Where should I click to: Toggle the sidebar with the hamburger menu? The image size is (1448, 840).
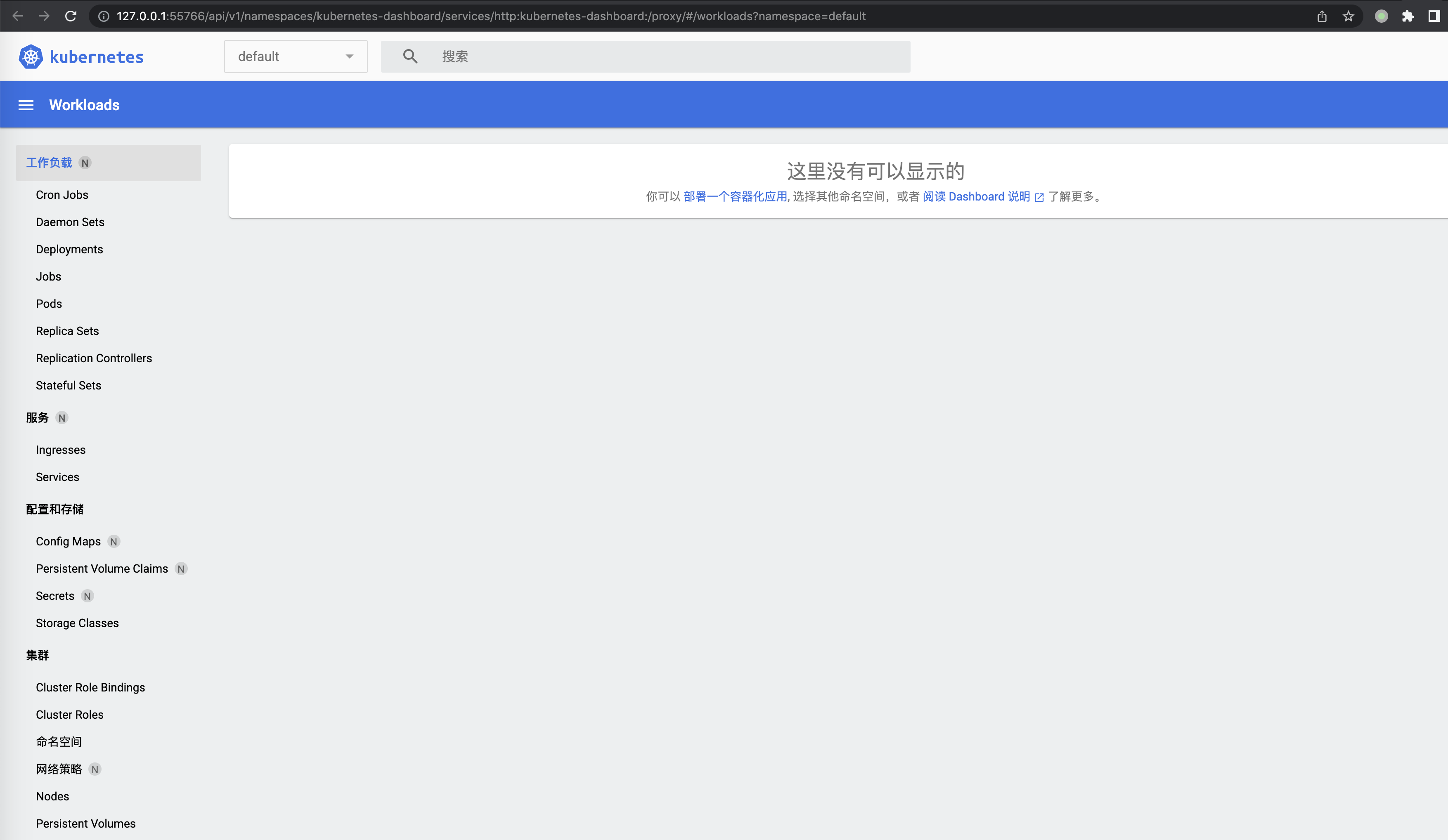pos(26,104)
